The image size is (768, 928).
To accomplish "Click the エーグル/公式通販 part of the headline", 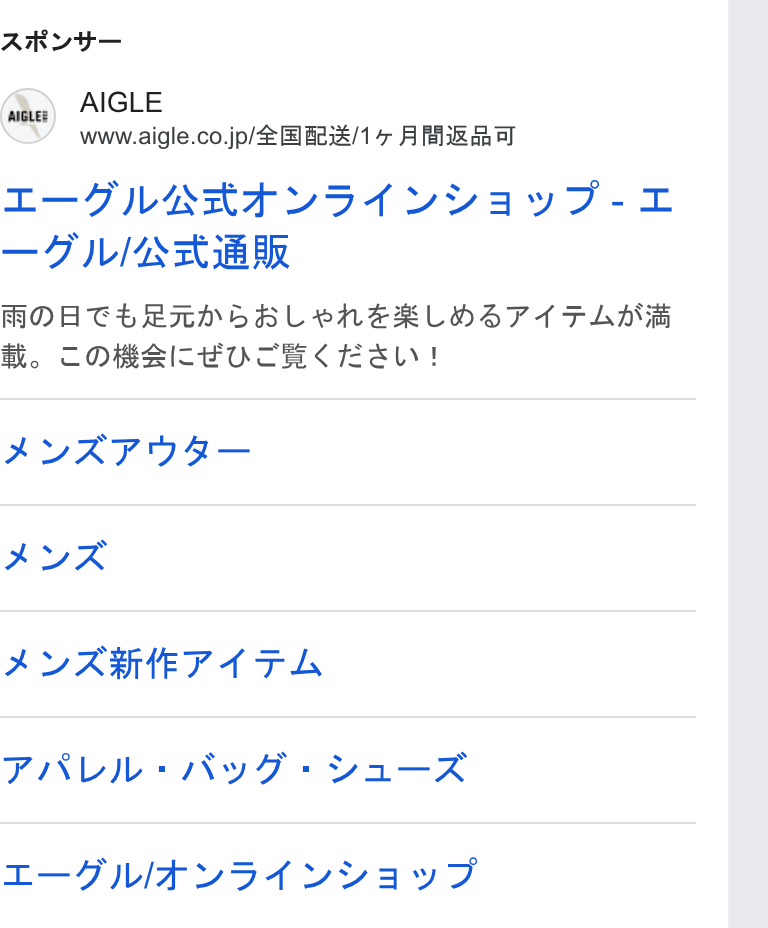I will coord(145,252).
